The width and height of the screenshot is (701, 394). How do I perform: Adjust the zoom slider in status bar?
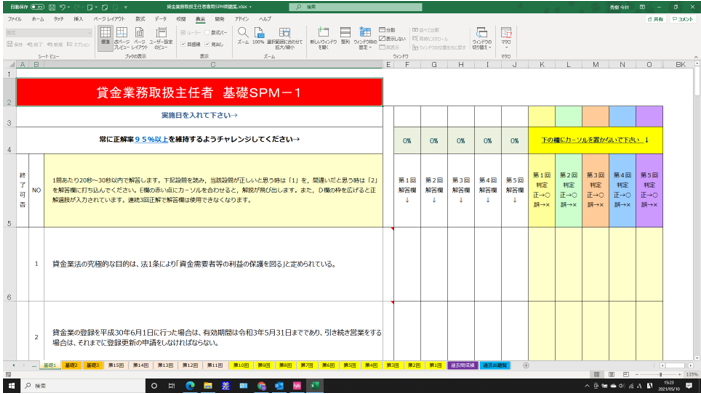[661, 374]
